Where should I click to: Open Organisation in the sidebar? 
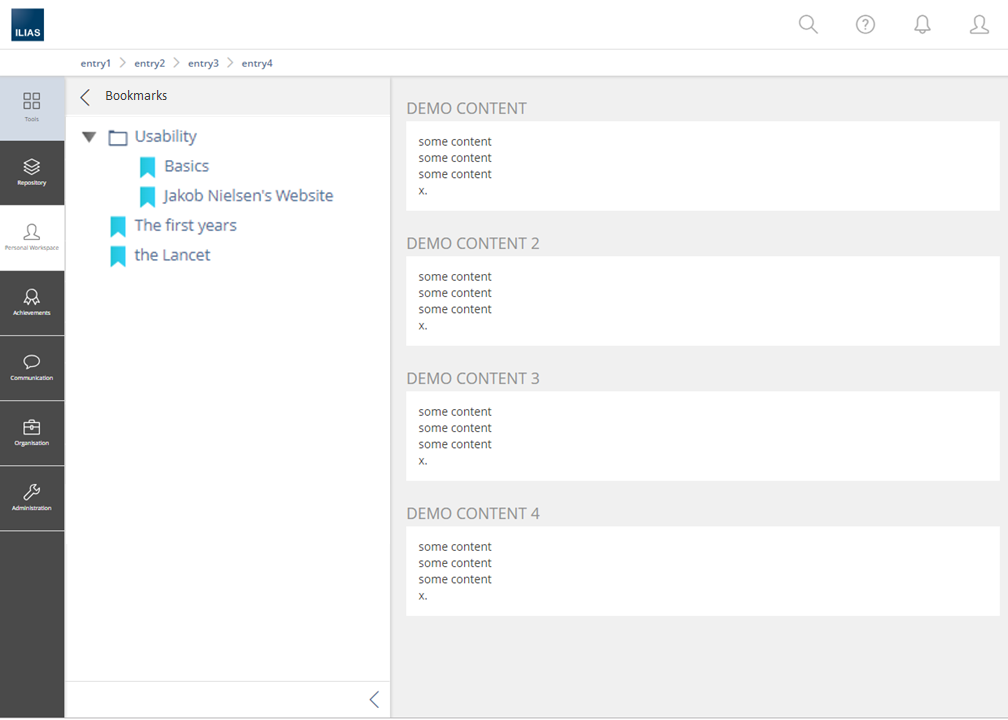[32, 432]
